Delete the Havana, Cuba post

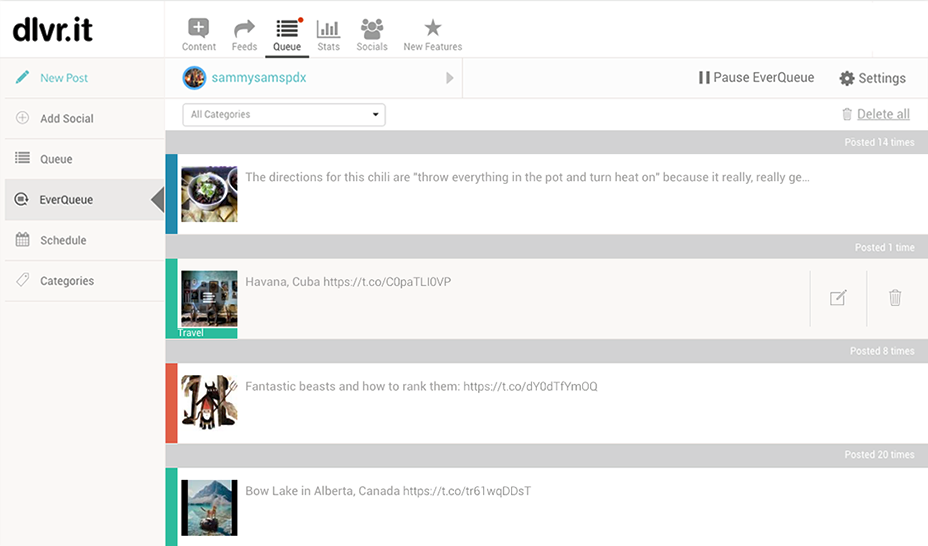(x=895, y=298)
